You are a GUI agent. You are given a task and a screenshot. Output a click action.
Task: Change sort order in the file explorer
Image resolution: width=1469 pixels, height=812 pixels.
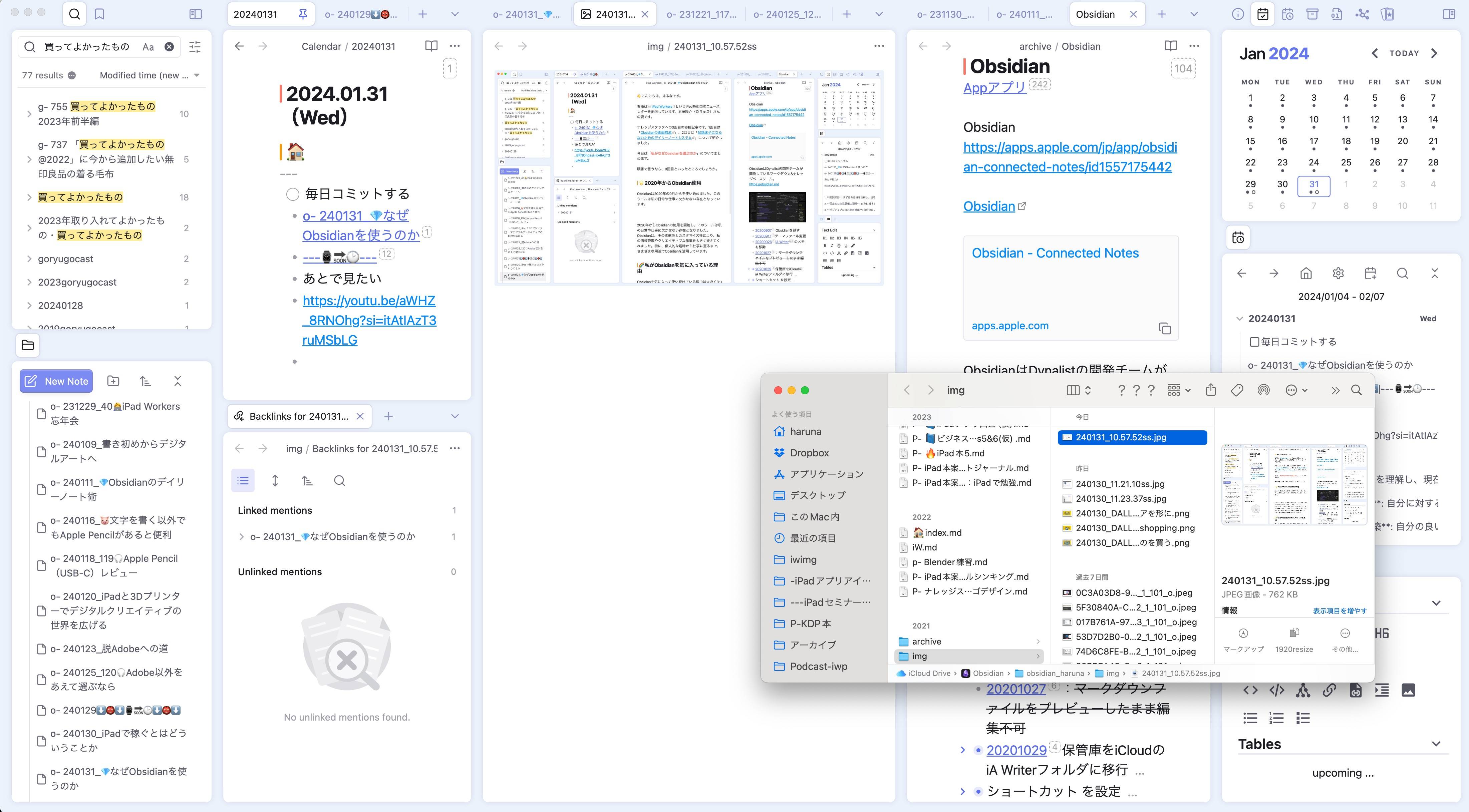click(145, 381)
